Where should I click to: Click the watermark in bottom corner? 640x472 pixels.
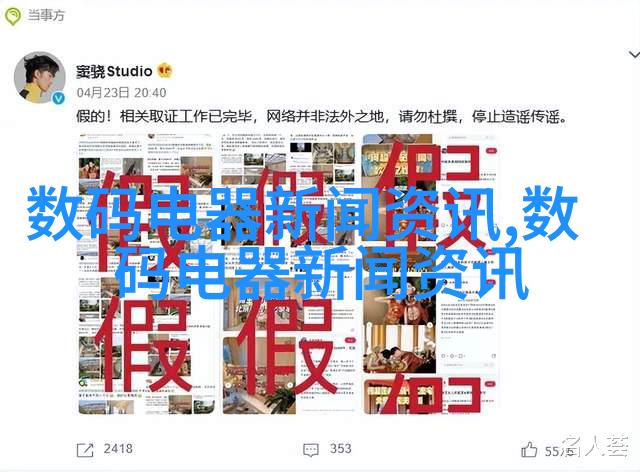[596, 446]
